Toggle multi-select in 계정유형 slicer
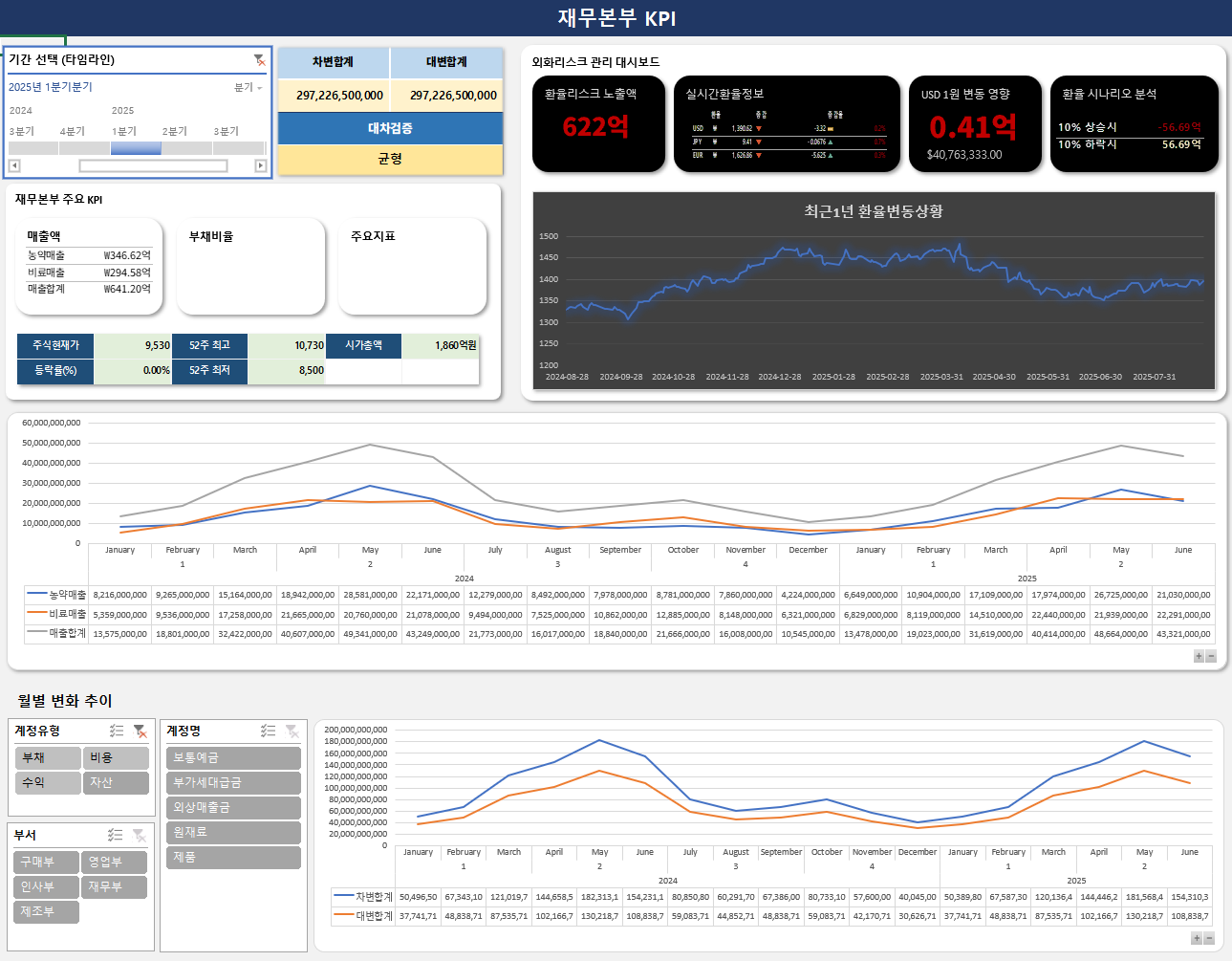Screen dimensions: 1232x961 click(x=117, y=731)
